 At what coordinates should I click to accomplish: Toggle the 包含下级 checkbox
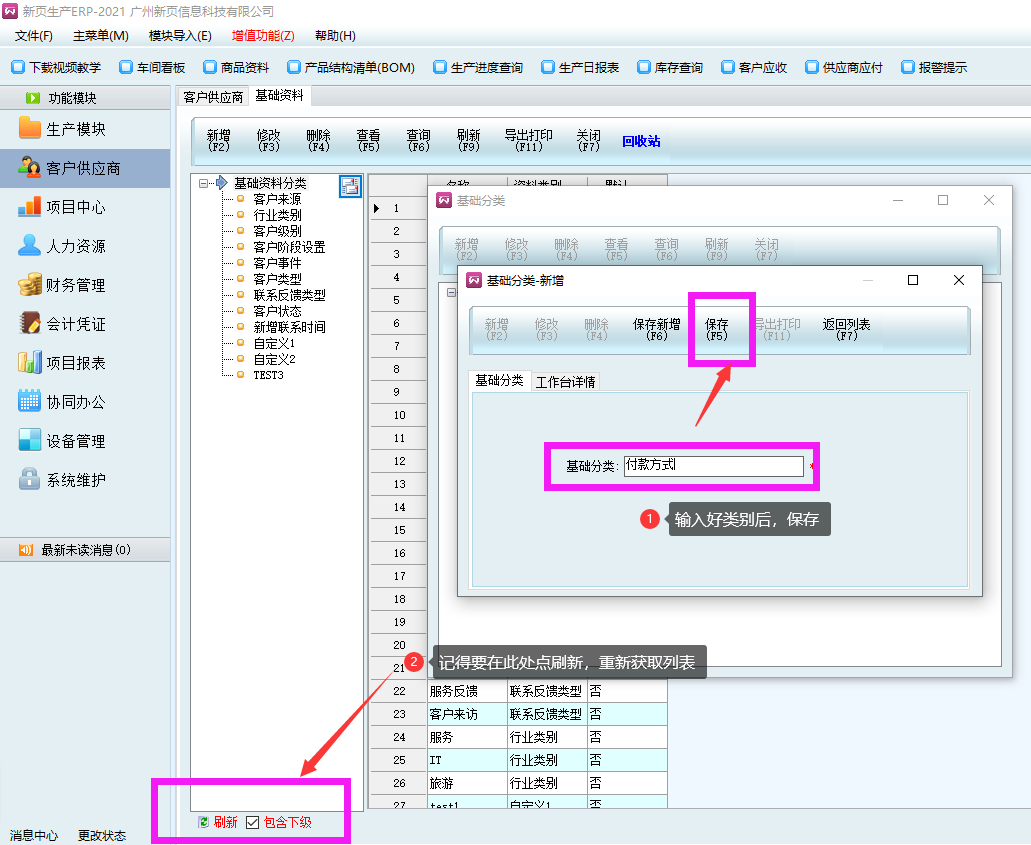pyautogui.click(x=252, y=822)
